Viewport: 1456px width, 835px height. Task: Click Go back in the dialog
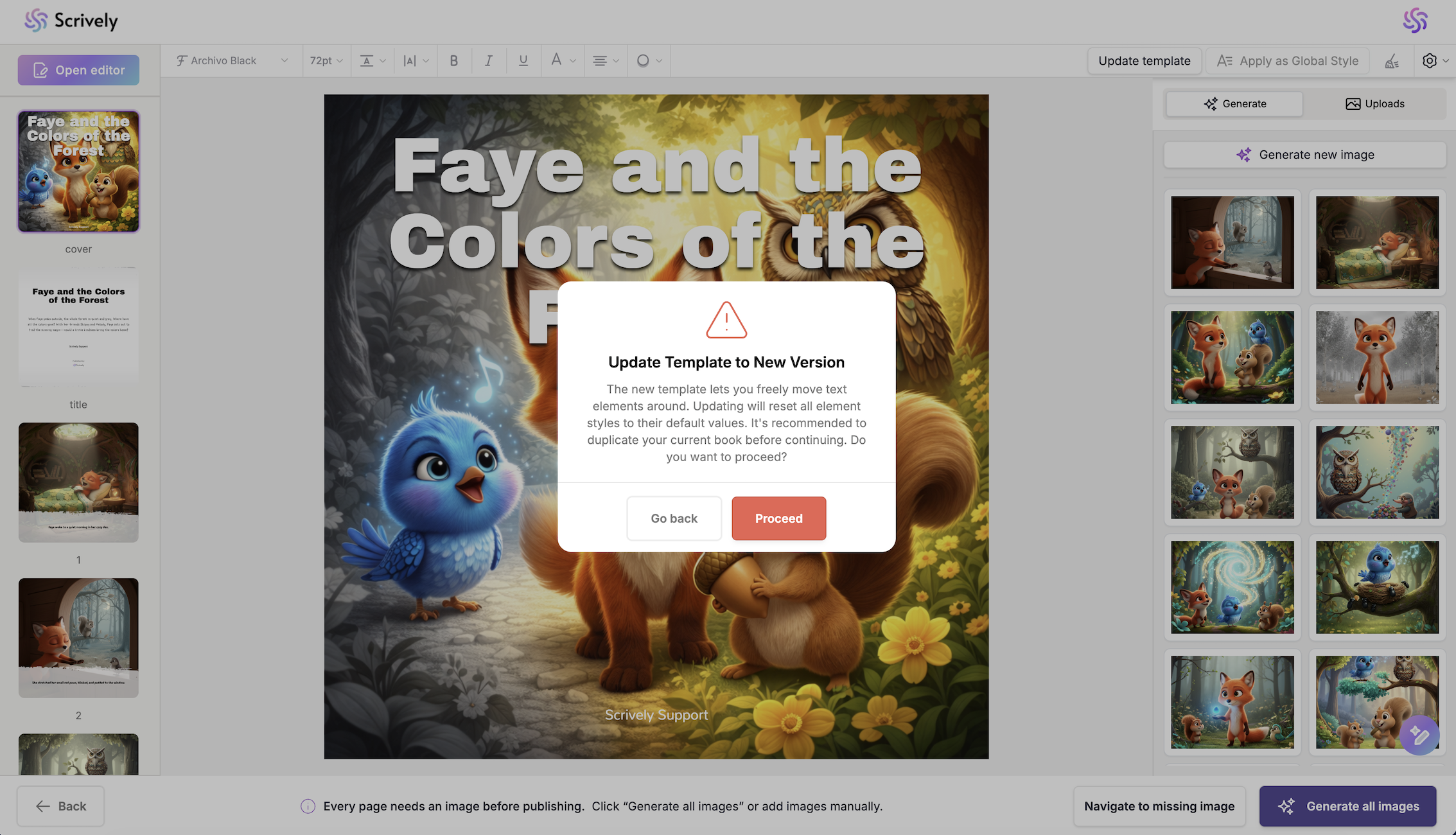coord(674,518)
